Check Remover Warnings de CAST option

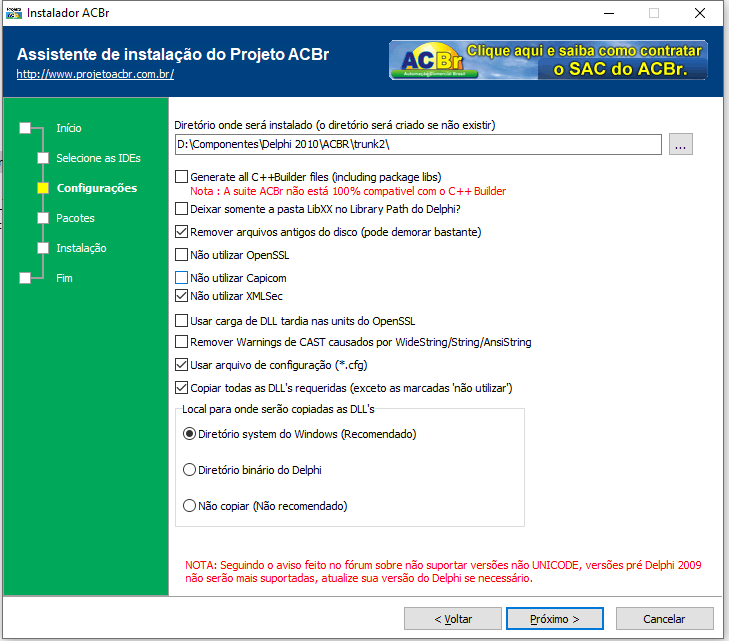pos(181,342)
